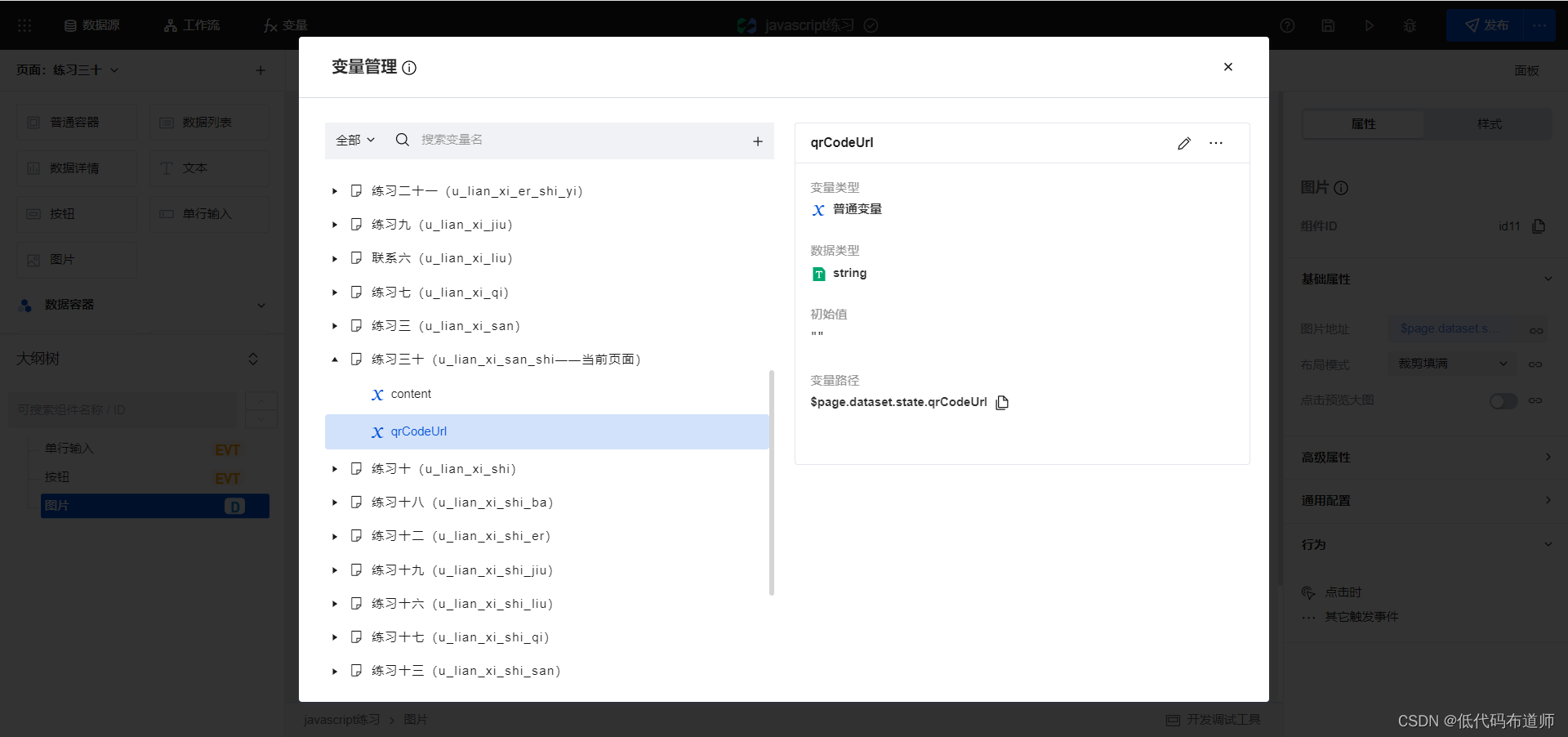Click page icon beside 练习十六
This screenshot has height=737, width=1568.
[x=356, y=604]
